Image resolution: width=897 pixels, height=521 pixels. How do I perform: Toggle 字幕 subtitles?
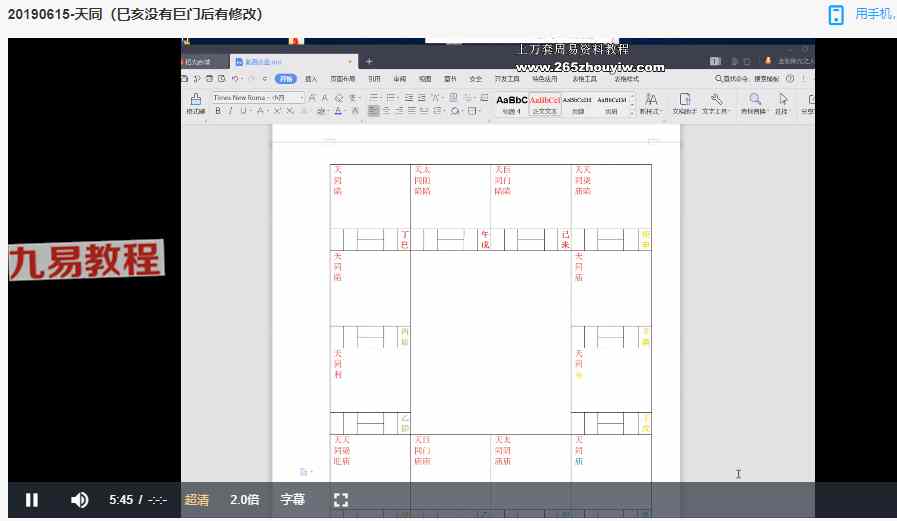(292, 500)
